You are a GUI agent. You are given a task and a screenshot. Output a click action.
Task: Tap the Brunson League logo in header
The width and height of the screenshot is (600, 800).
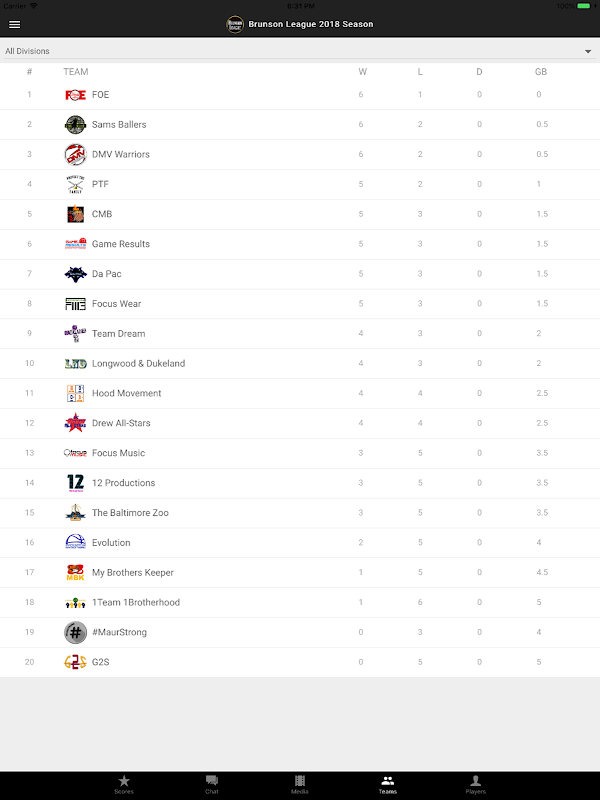[235, 24]
